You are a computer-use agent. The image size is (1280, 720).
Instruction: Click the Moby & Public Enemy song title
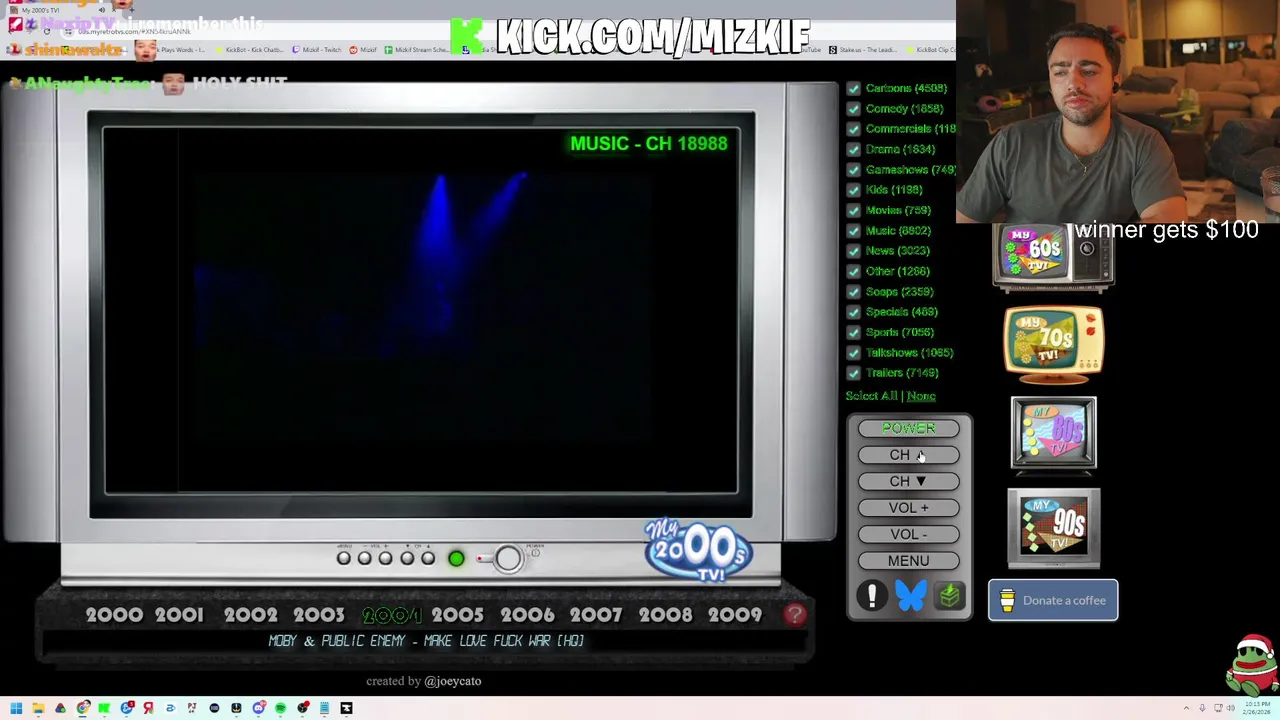426,641
